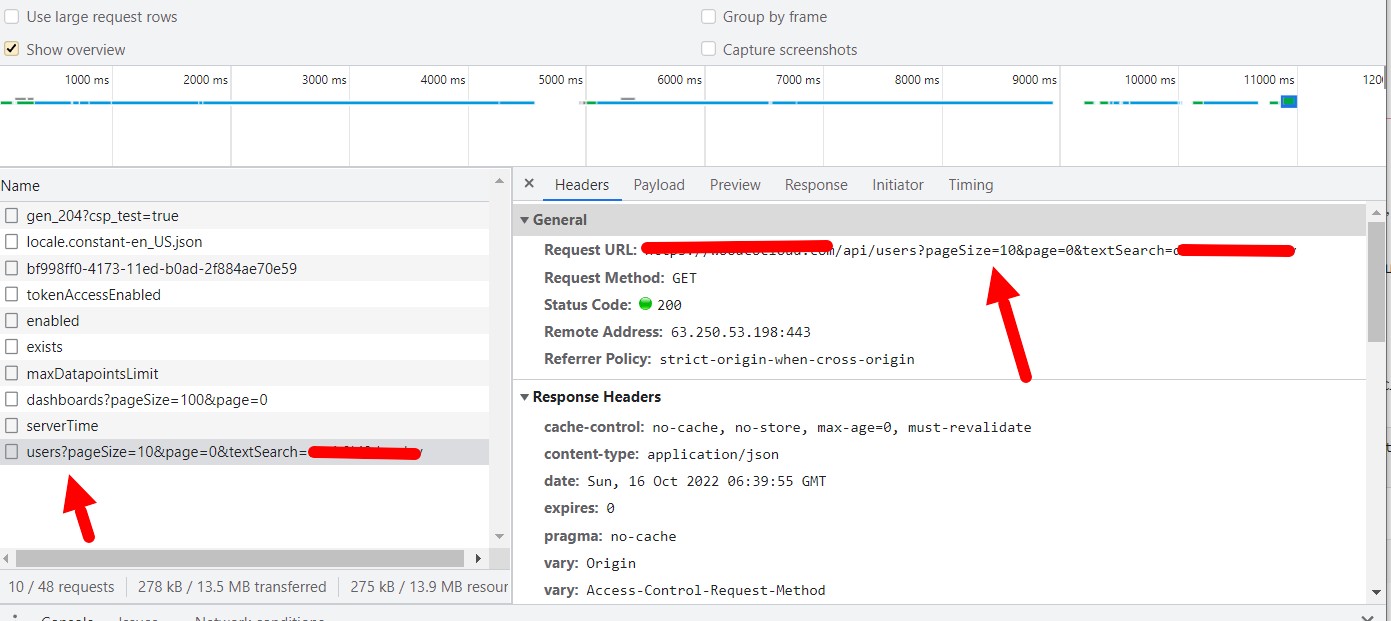Click the down arrow on the Name list scrollbar
Viewport: 1391px width, 621px height.
(499, 536)
